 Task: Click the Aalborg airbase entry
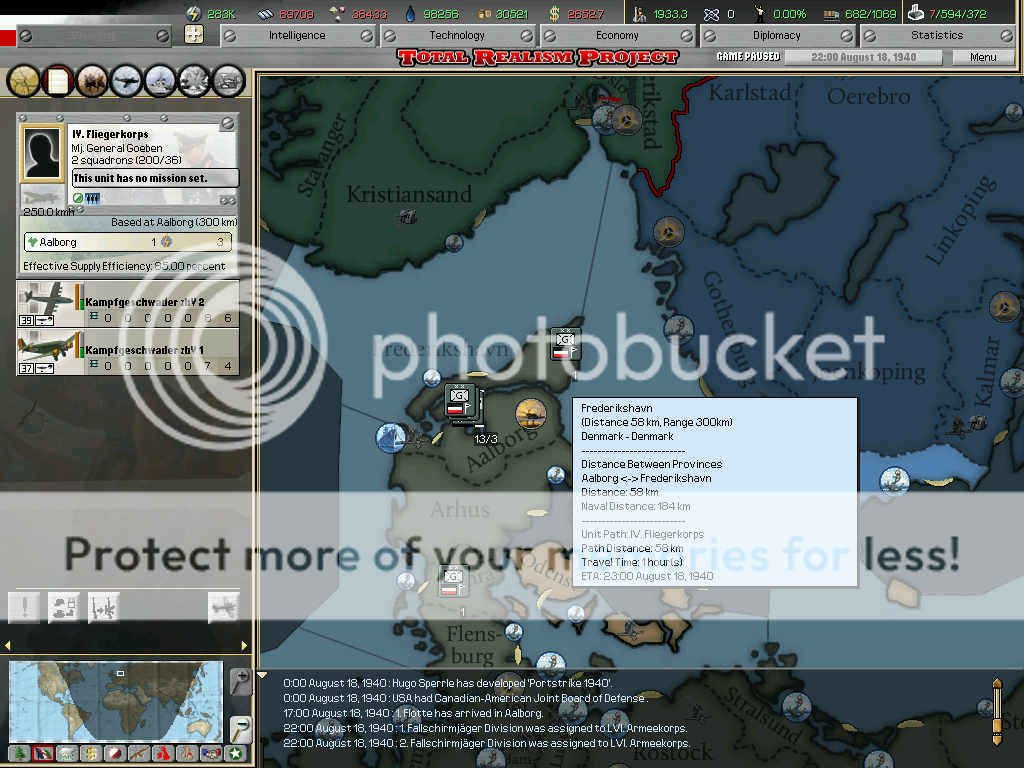[x=127, y=242]
